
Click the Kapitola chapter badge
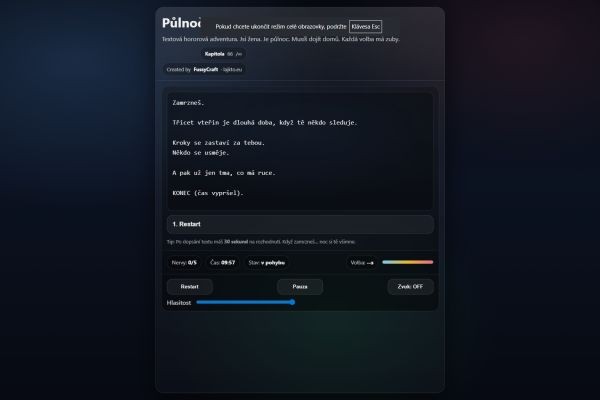click(x=223, y=54)
